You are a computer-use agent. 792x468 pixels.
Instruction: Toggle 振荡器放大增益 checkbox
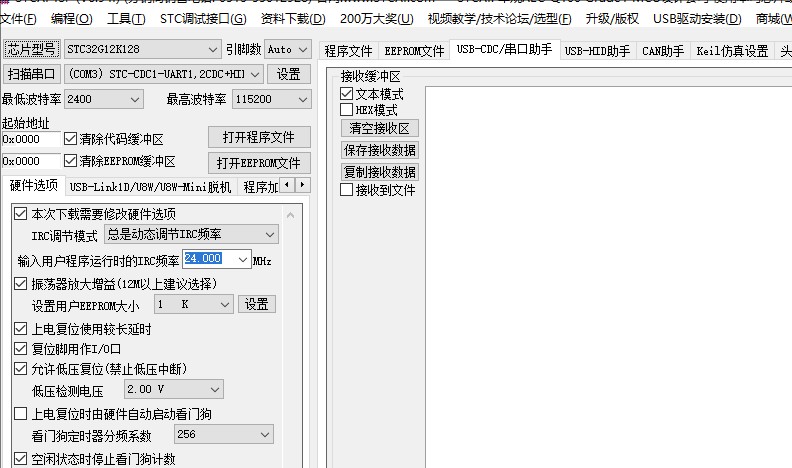click(x=20, y=284)
